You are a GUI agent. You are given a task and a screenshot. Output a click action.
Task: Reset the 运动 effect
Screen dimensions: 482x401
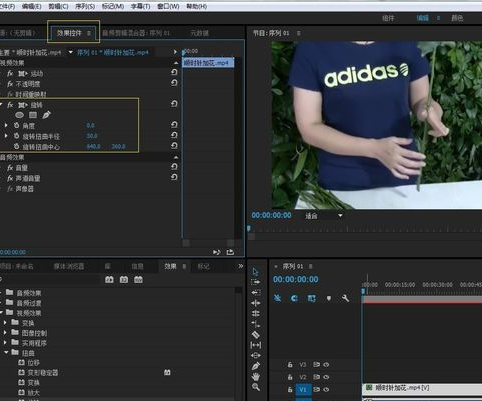(x=174, y=72)
